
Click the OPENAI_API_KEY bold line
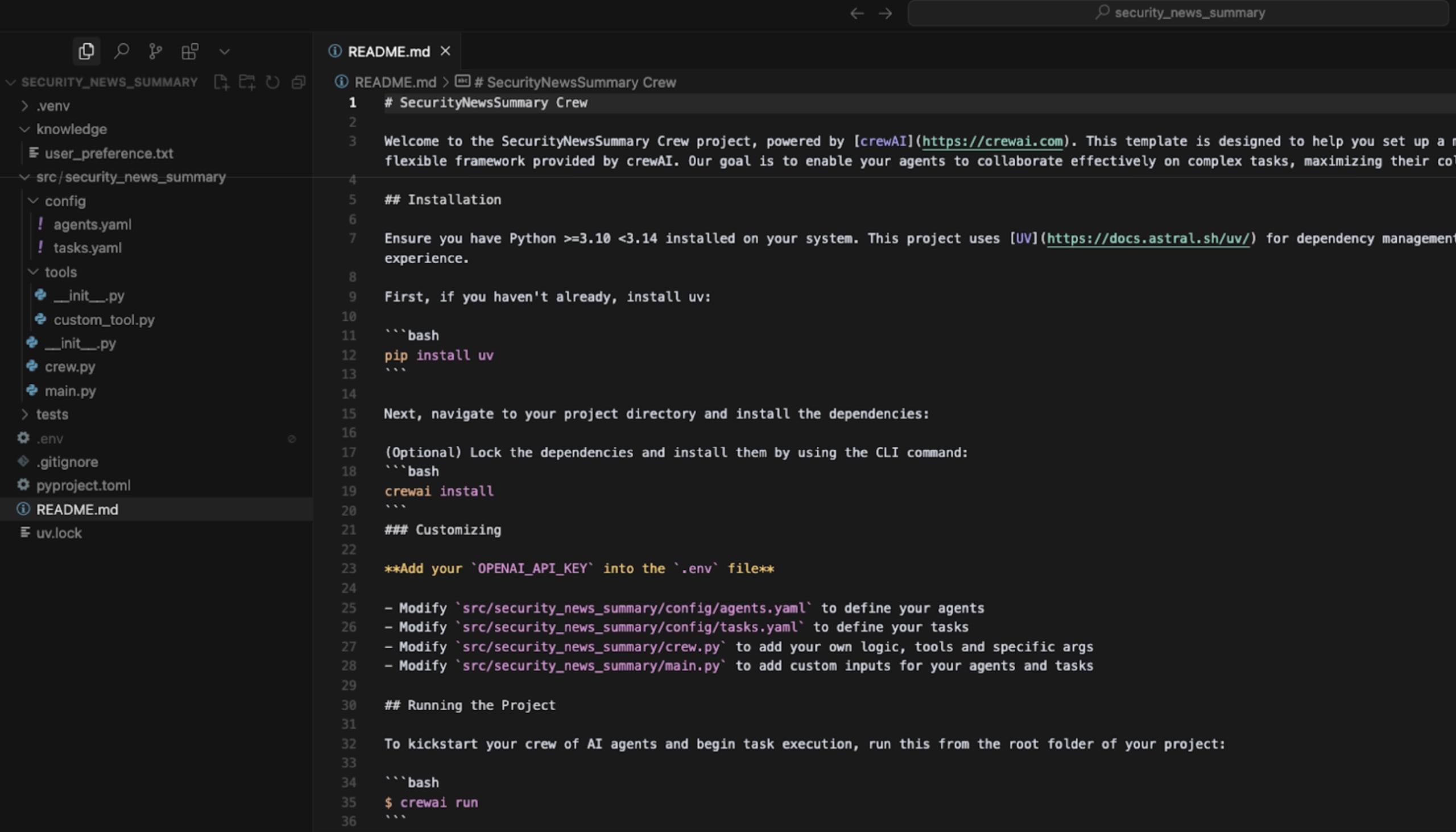coord(580,569)
